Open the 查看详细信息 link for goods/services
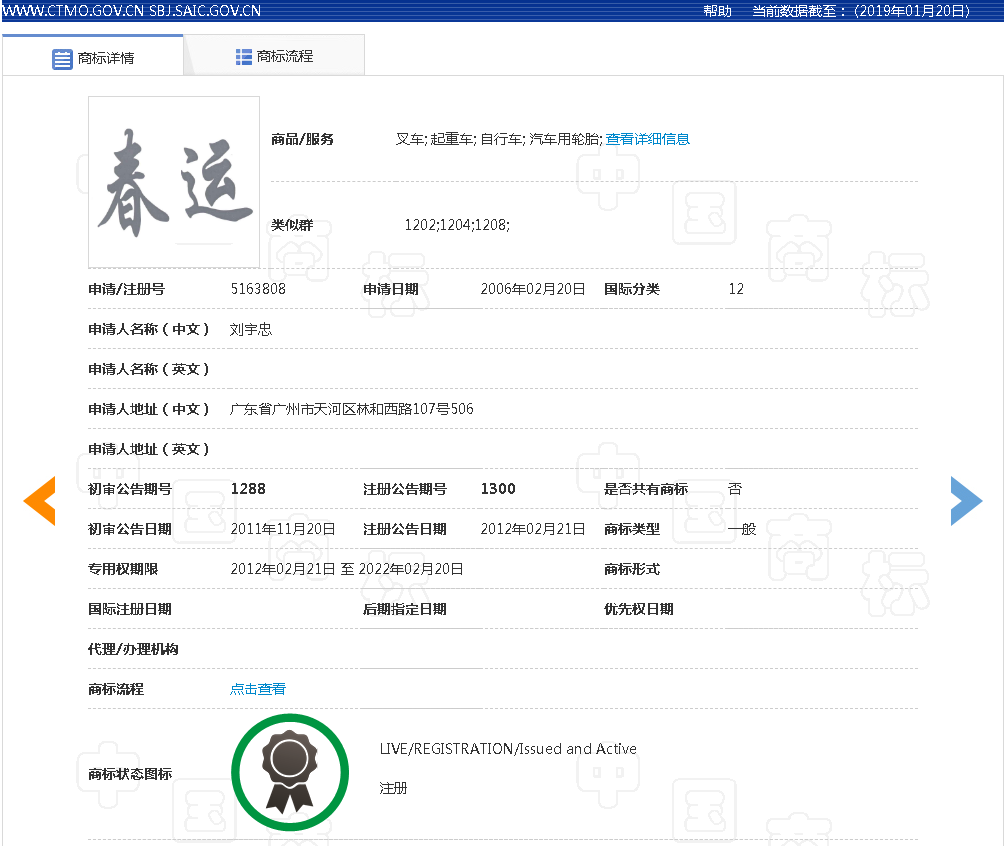This screenshot has height=846, width=1006. tap(647, 139)
